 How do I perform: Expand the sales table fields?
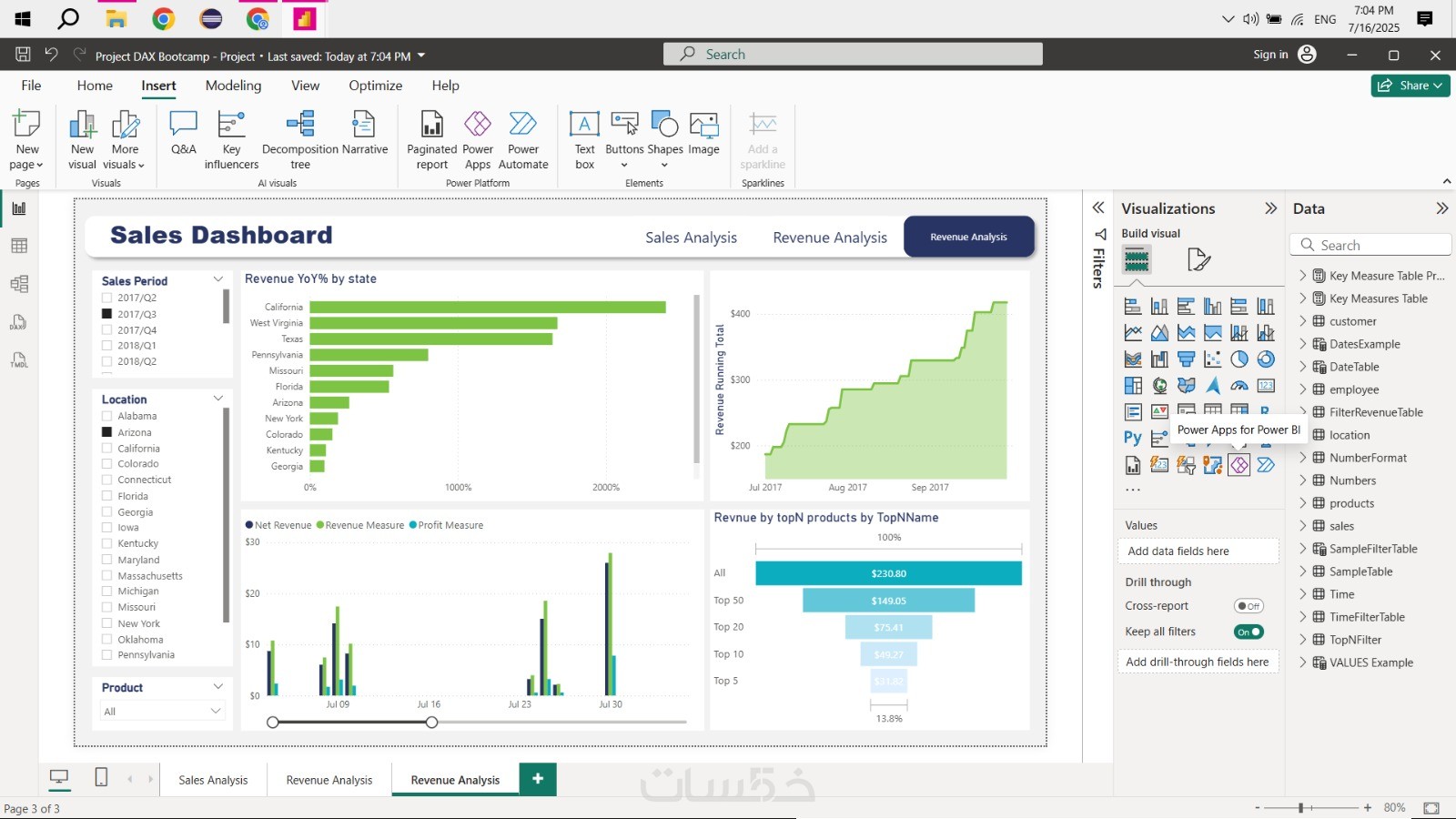1303,526
